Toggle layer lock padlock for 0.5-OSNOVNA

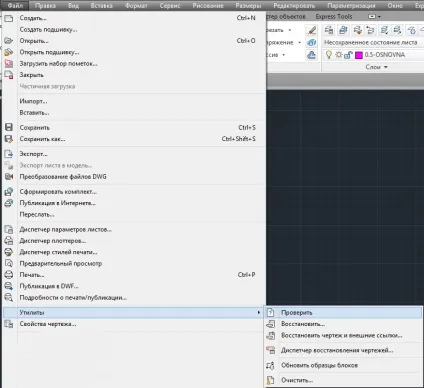click(348, 55)
